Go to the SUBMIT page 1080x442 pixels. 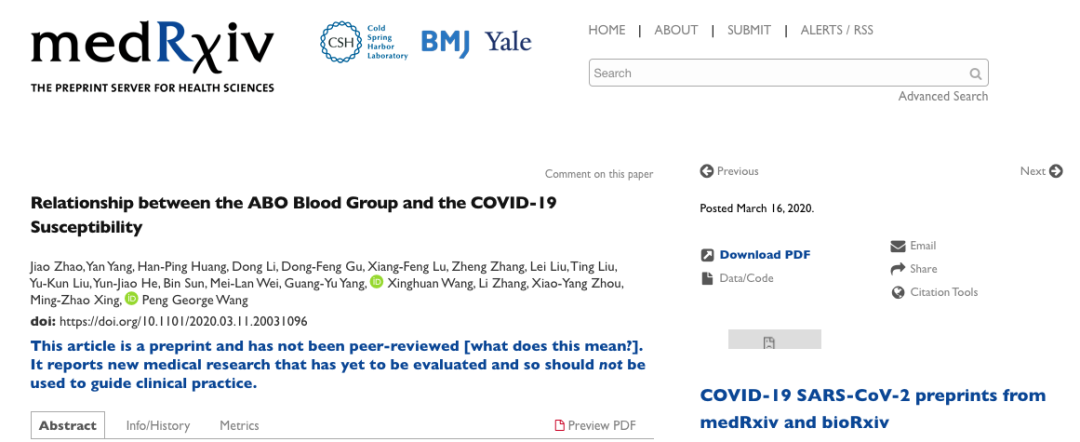pos(749,30)
